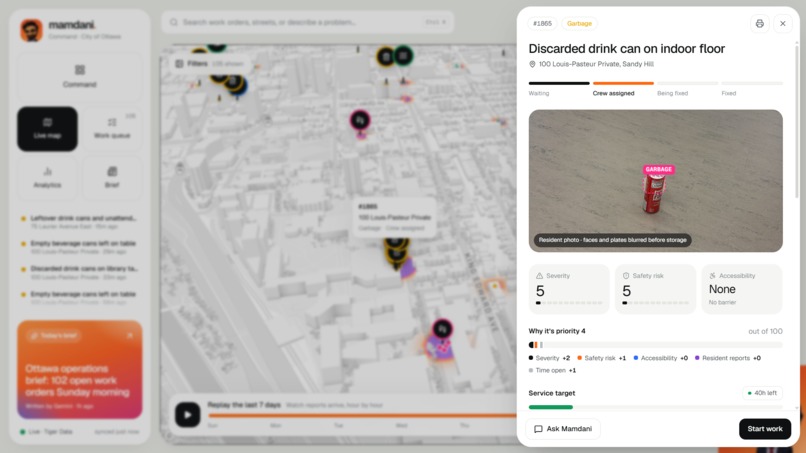Print work order using printer icon
806x453 pixels.
pos(759,24)
